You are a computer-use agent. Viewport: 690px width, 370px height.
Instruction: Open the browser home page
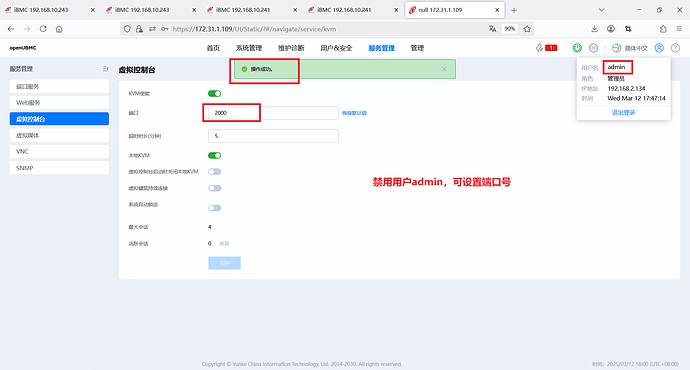pos(59,29)
